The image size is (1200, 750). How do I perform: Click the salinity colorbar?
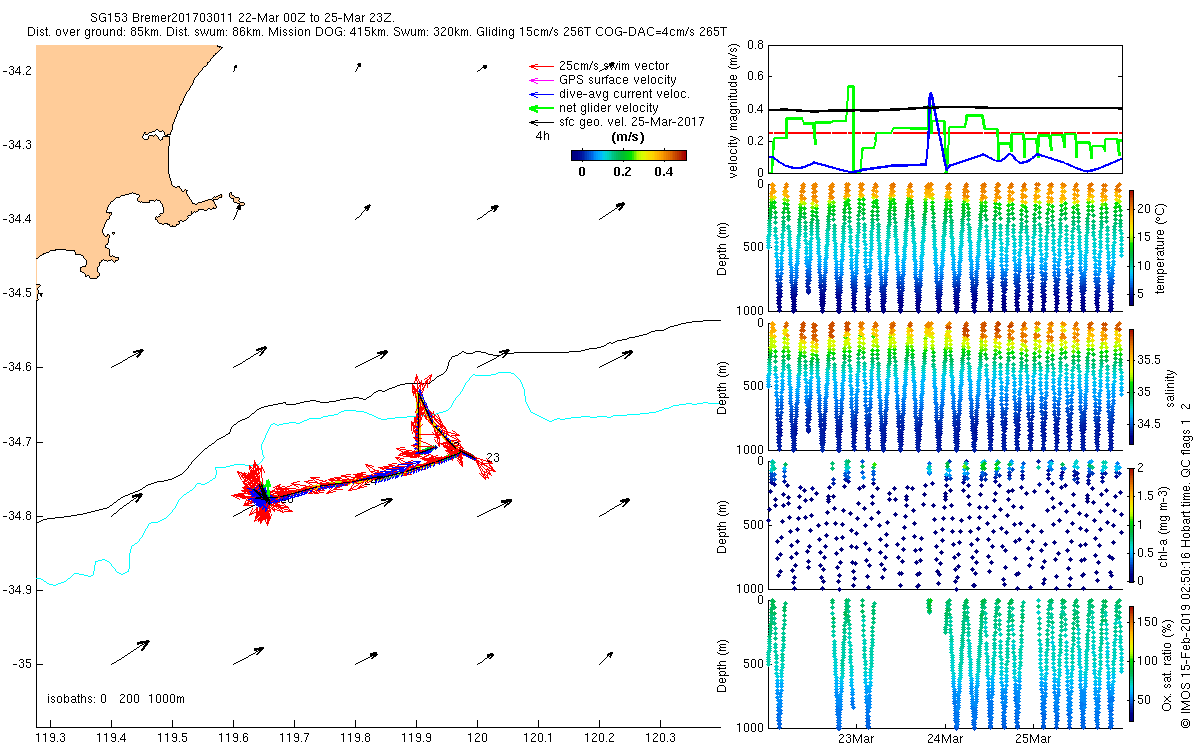[1131, 387]
